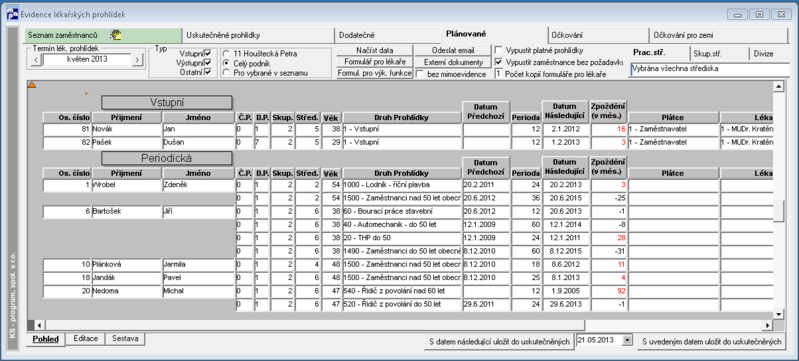Click the horizontal scrollbar right arrow
Viewport: 799px width, 361px height.
click(x=768, y=325)
